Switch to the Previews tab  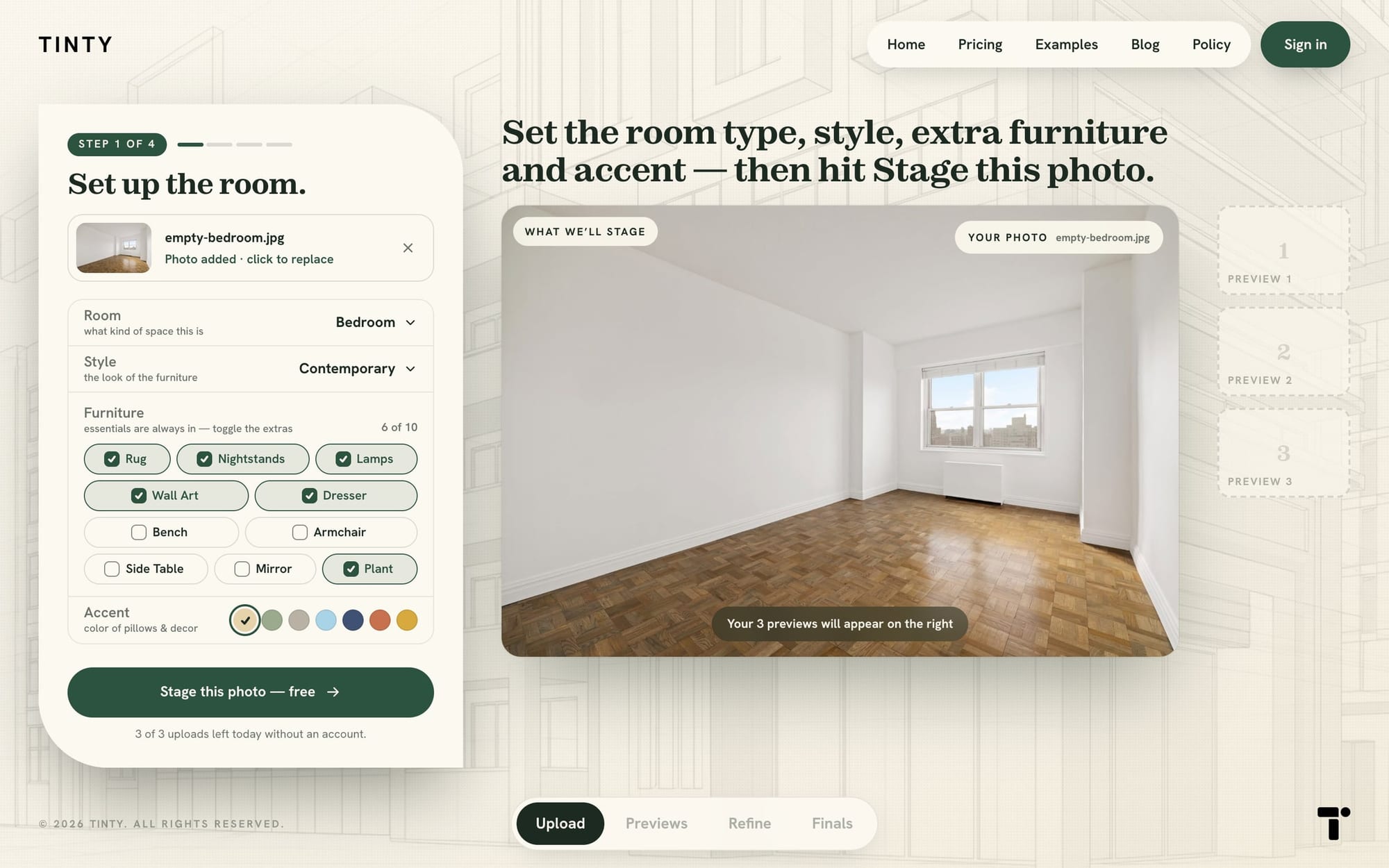(x=656, y=824)
